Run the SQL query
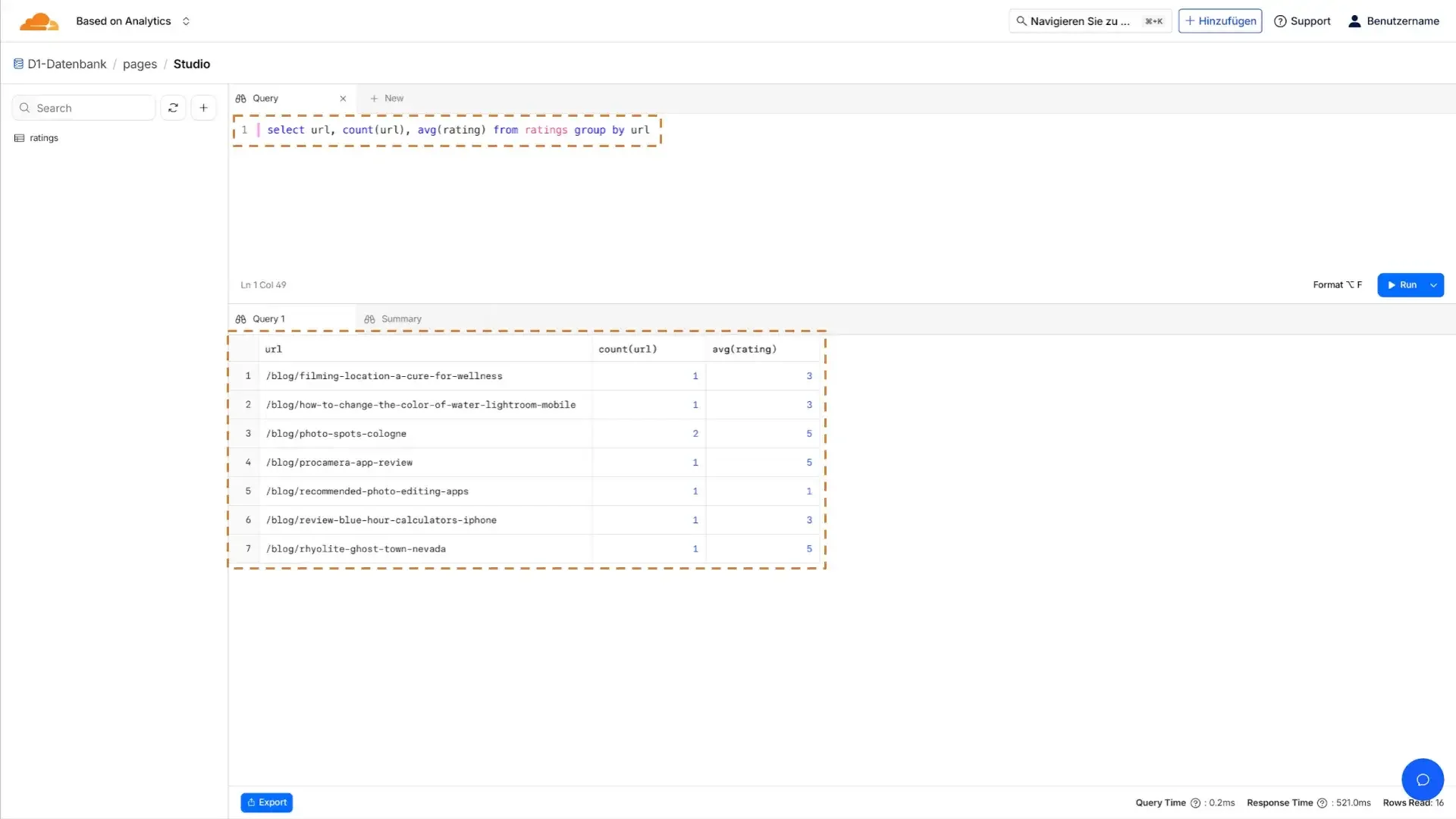 point(1401,285)
